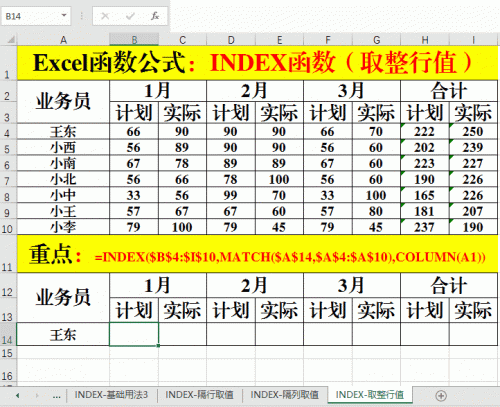Switch to the INDEX-隔列取值 sheet tab
This screenshot has width=500, height=407.
pyautogui.click(x=284, y=395)
